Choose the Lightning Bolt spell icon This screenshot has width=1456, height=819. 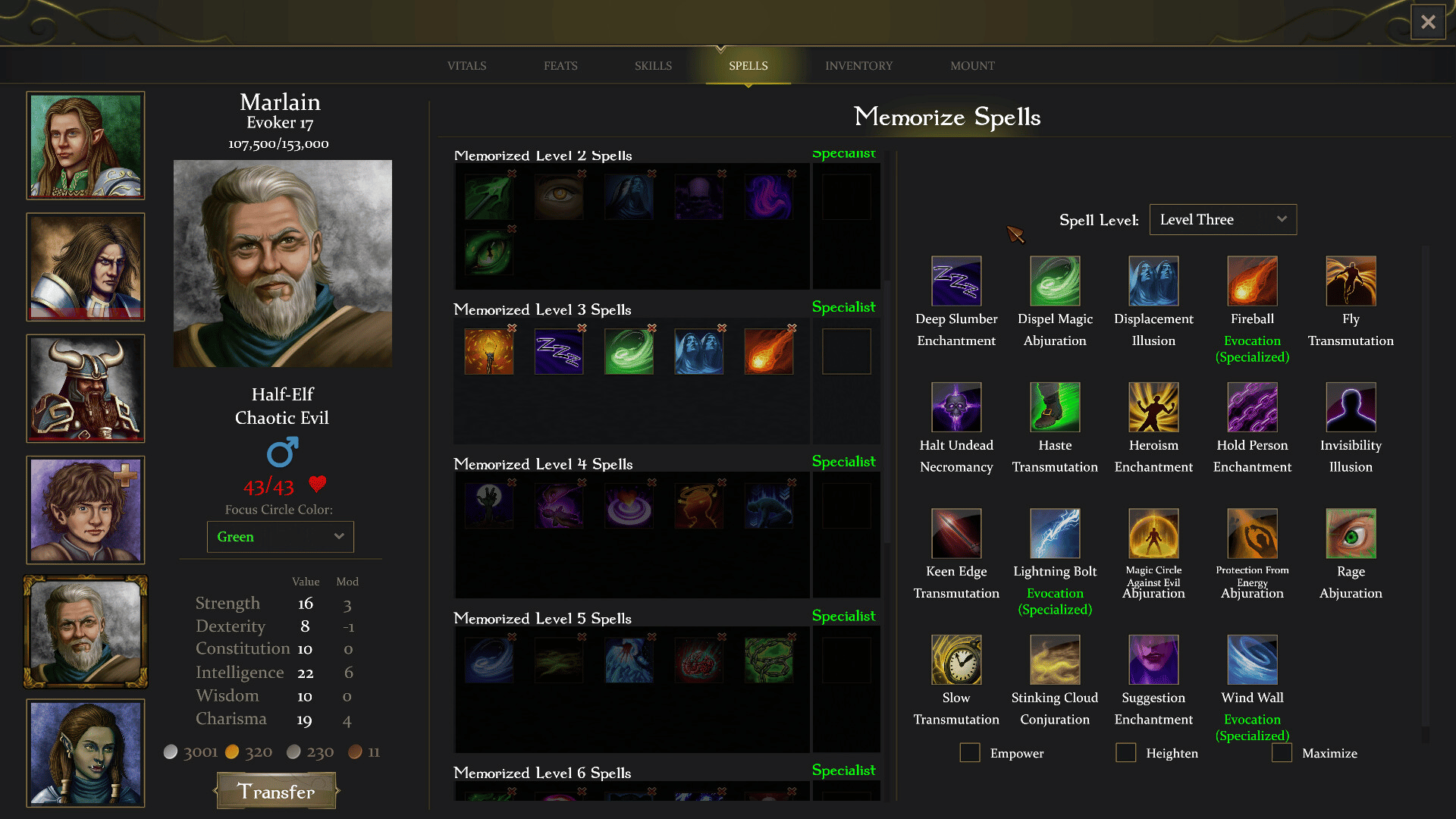(1055, 533)
